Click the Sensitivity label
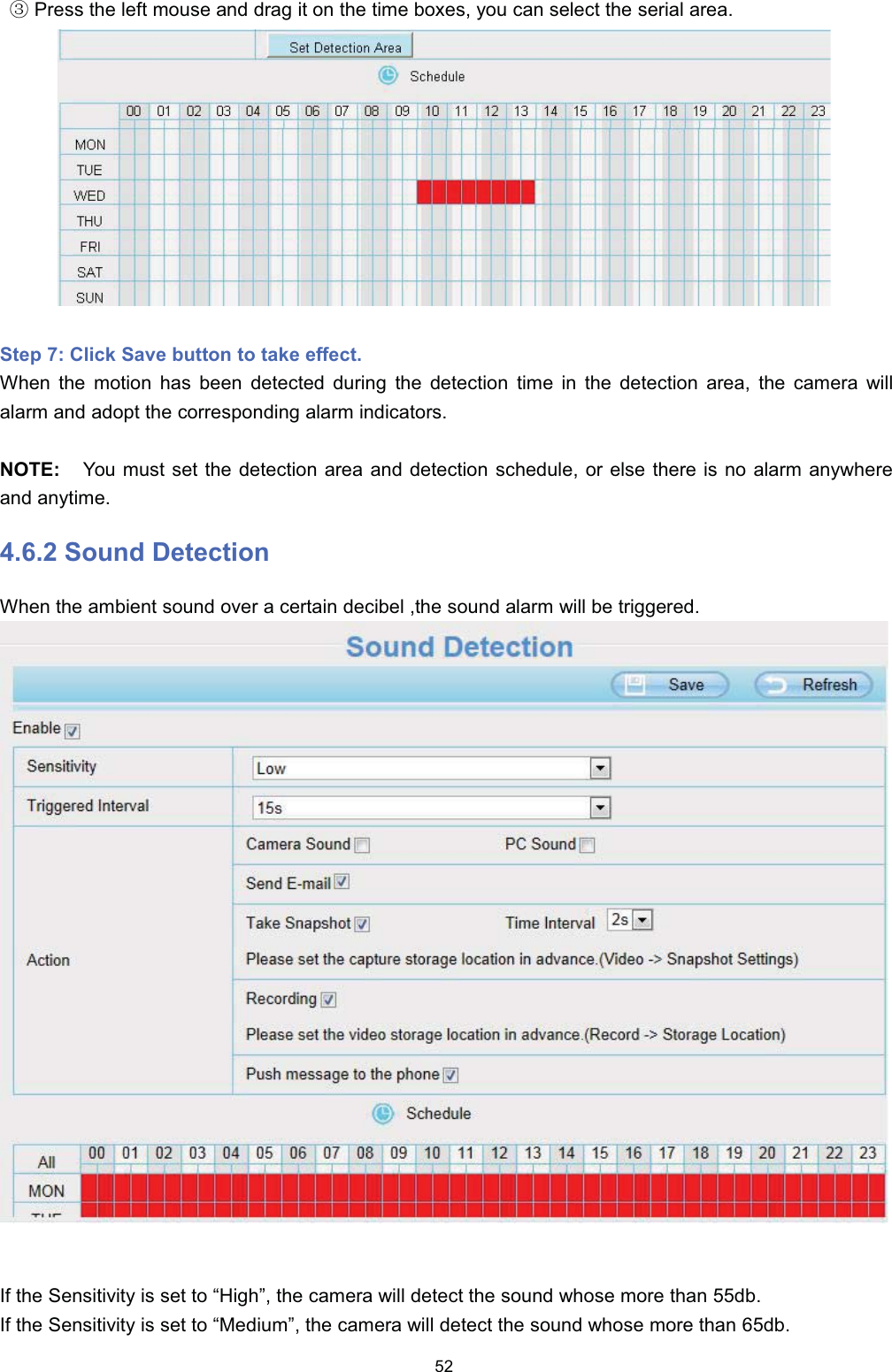 (61, 766)
